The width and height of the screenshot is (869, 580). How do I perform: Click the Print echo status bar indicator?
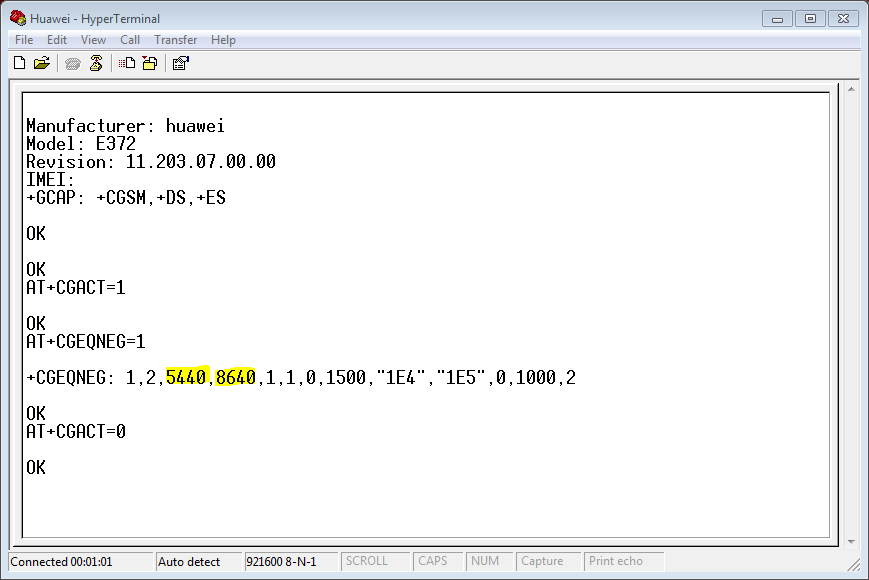[624, 561]
